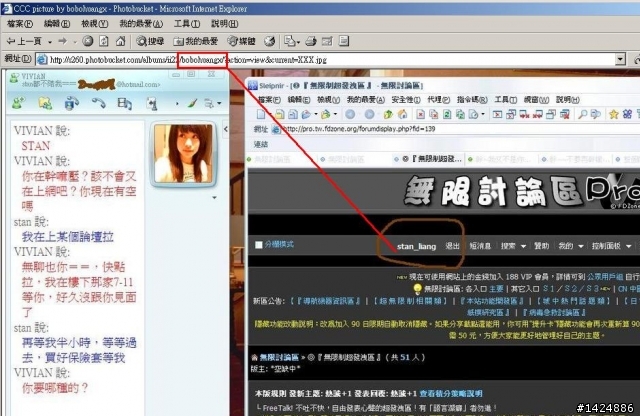Click the IE Print icon
Image resolution: width=640 pixels, height=416 pixels.
tap(311, 41)
